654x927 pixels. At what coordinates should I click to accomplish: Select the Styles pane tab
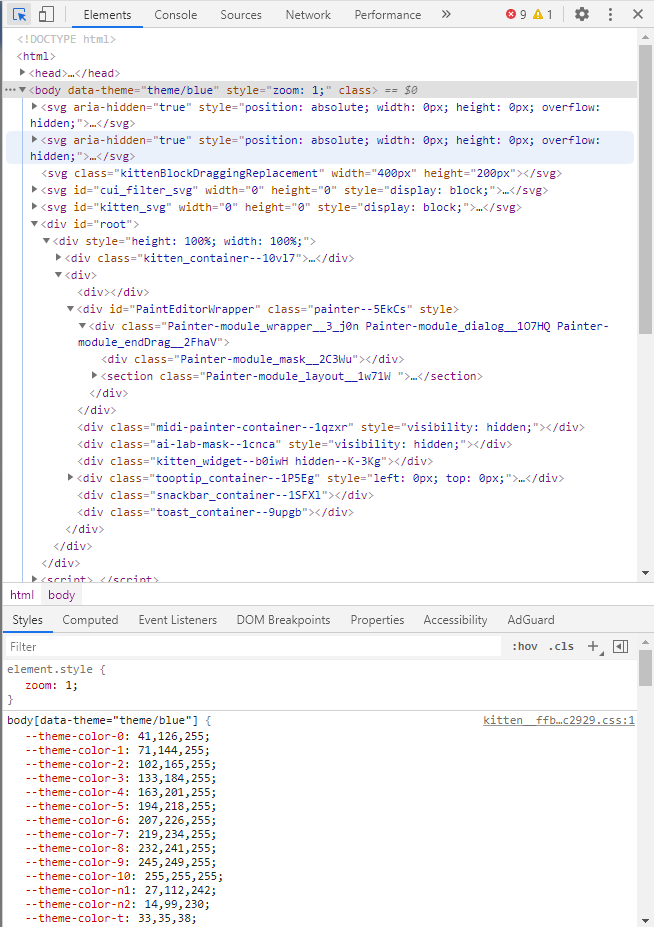tap(27, 620)
